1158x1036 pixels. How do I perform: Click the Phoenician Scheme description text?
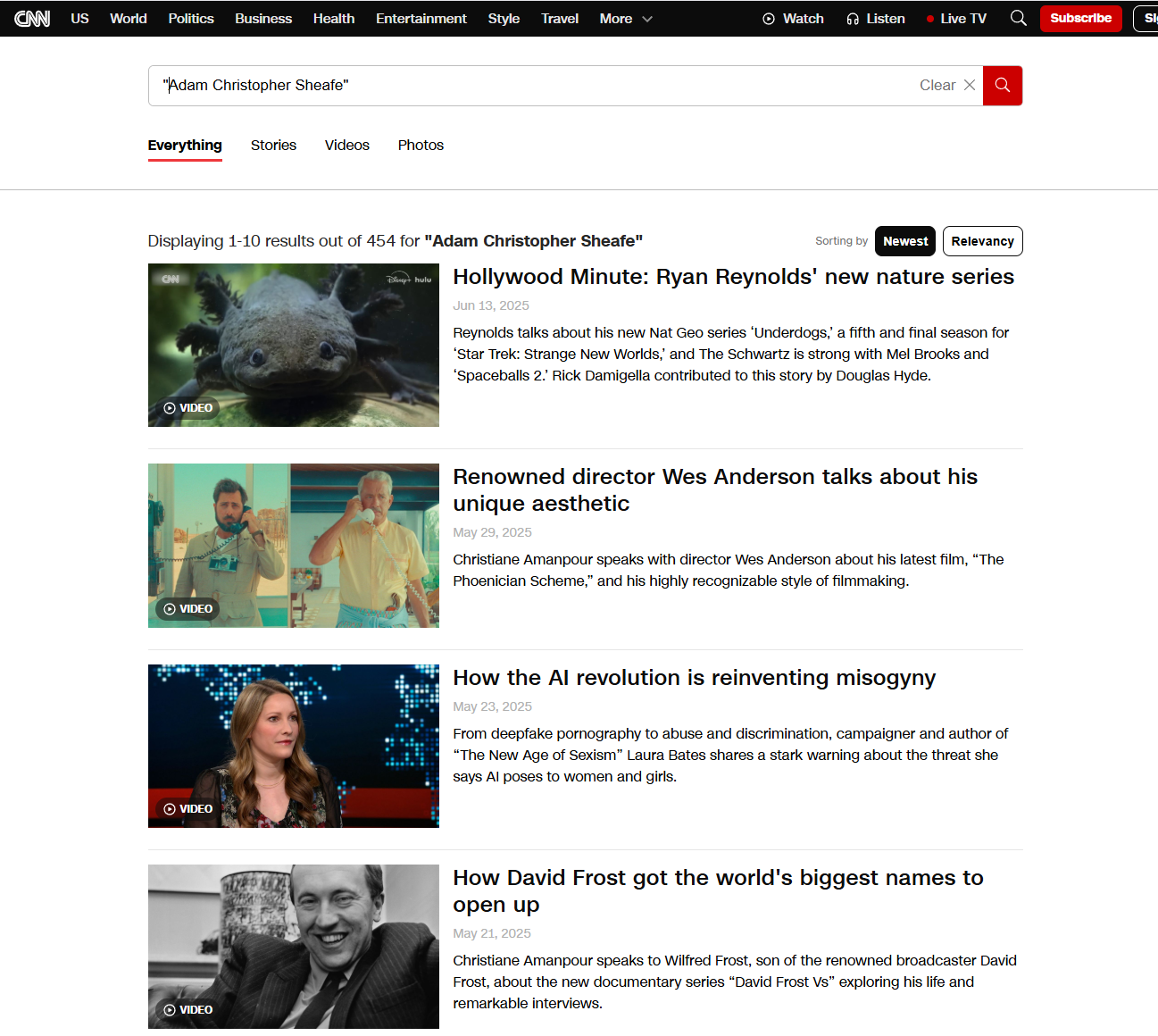(729, 570)
